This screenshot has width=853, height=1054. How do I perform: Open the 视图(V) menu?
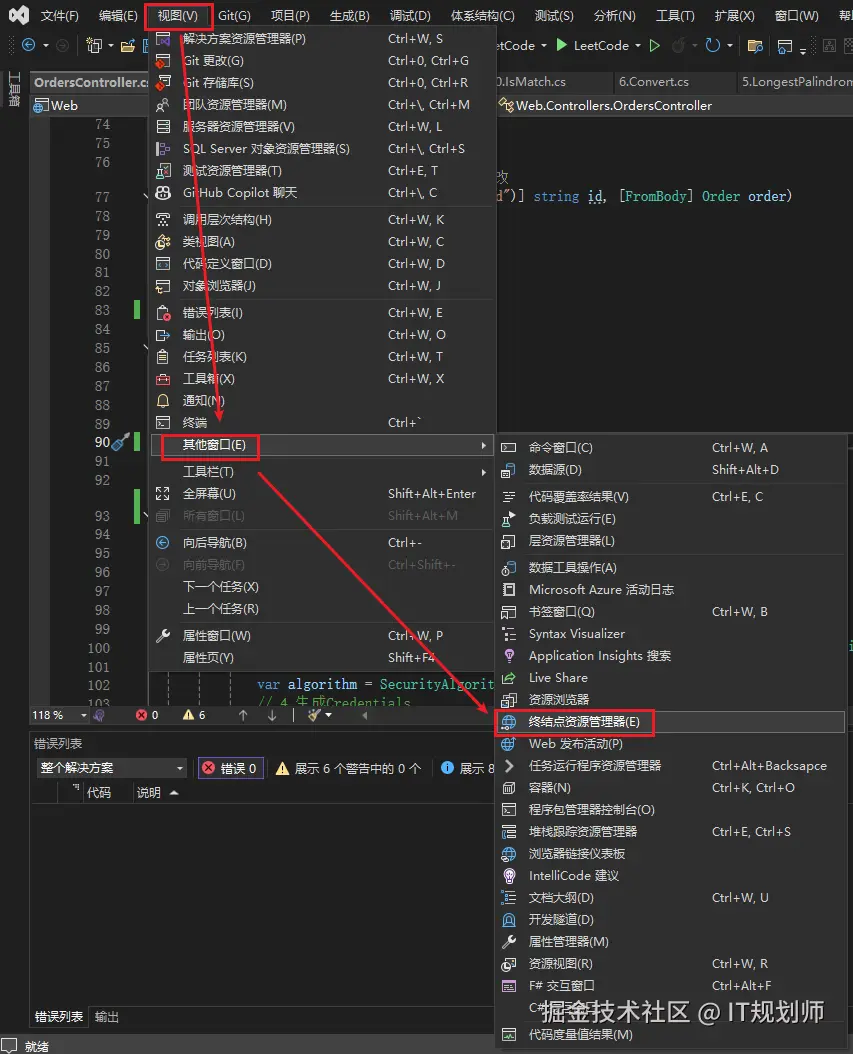[177, 15]
